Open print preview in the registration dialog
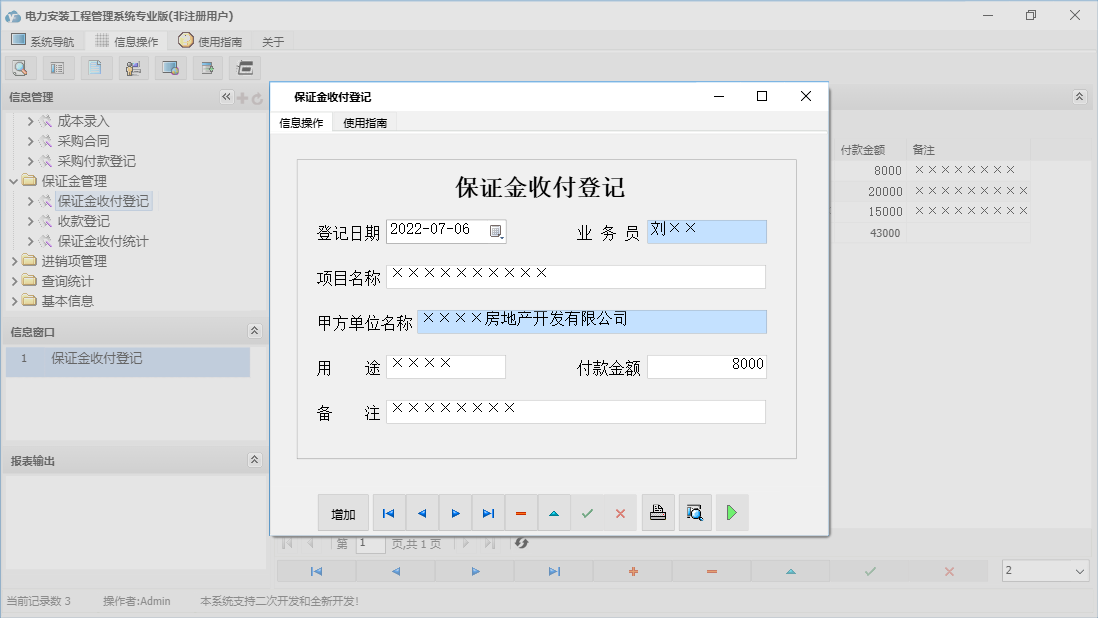Viewport: 1098px width, 618px height. (x=695, y=512)
